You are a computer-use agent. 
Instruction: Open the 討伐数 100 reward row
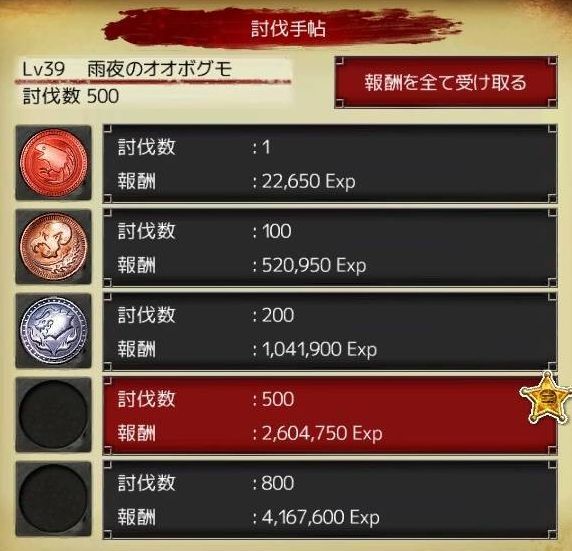coord(330,247)
